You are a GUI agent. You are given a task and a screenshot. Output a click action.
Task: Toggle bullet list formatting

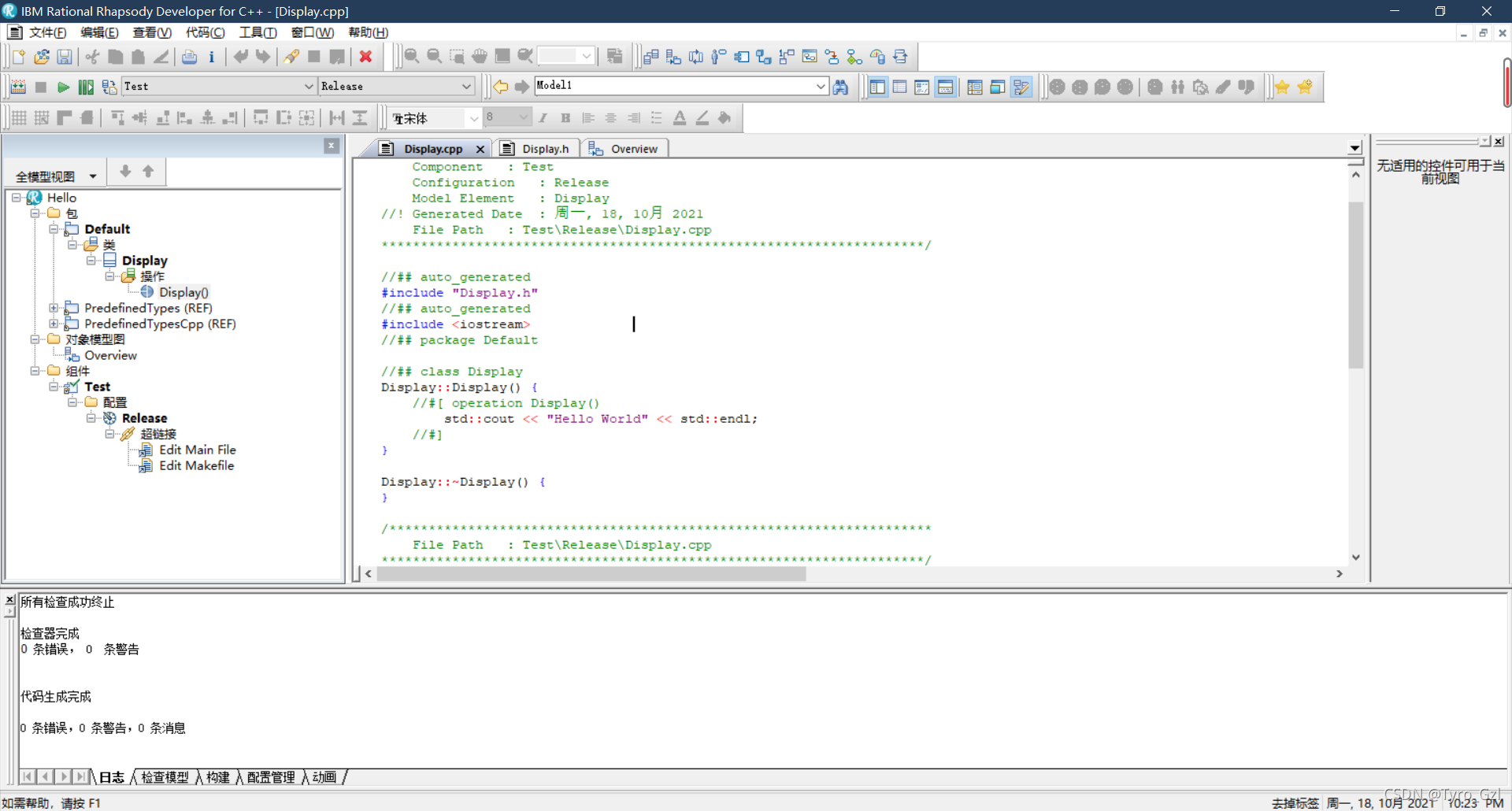coord(656,117)
